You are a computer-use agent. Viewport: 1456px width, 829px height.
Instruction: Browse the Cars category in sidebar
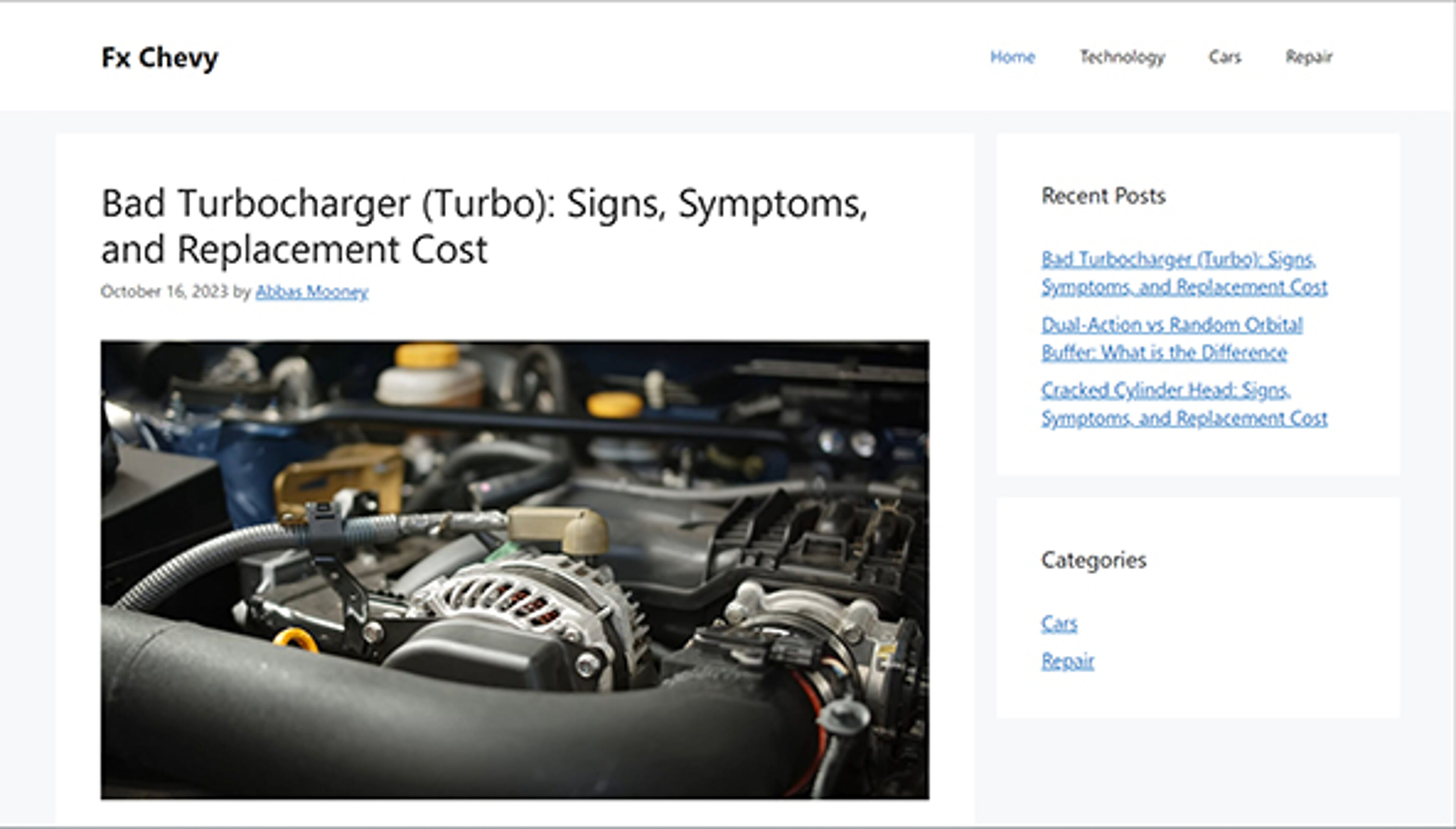click(x=1059, y=623)
